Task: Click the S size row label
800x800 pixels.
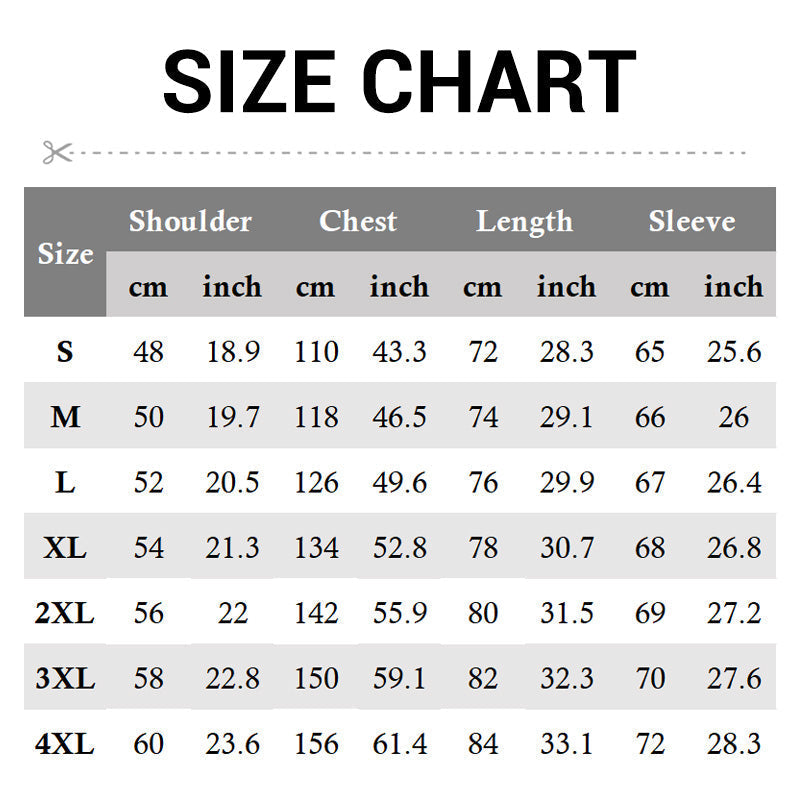Action: pyautogui.click(x=65, y=352)
